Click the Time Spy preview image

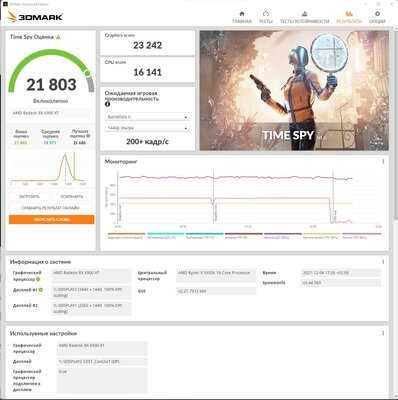(x=294, y=90)
